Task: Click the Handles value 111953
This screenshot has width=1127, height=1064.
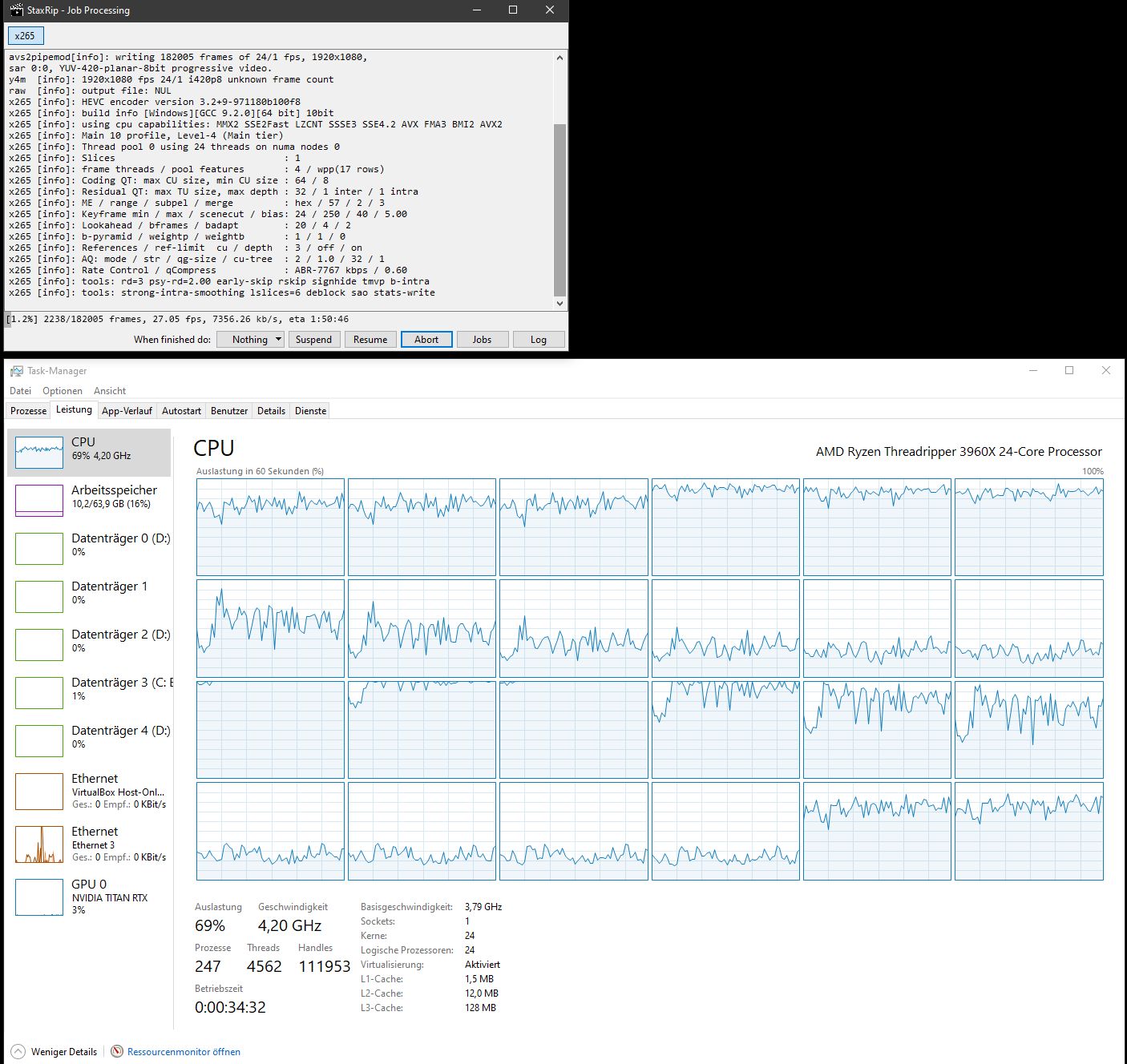Action: (x=325, y=966)
